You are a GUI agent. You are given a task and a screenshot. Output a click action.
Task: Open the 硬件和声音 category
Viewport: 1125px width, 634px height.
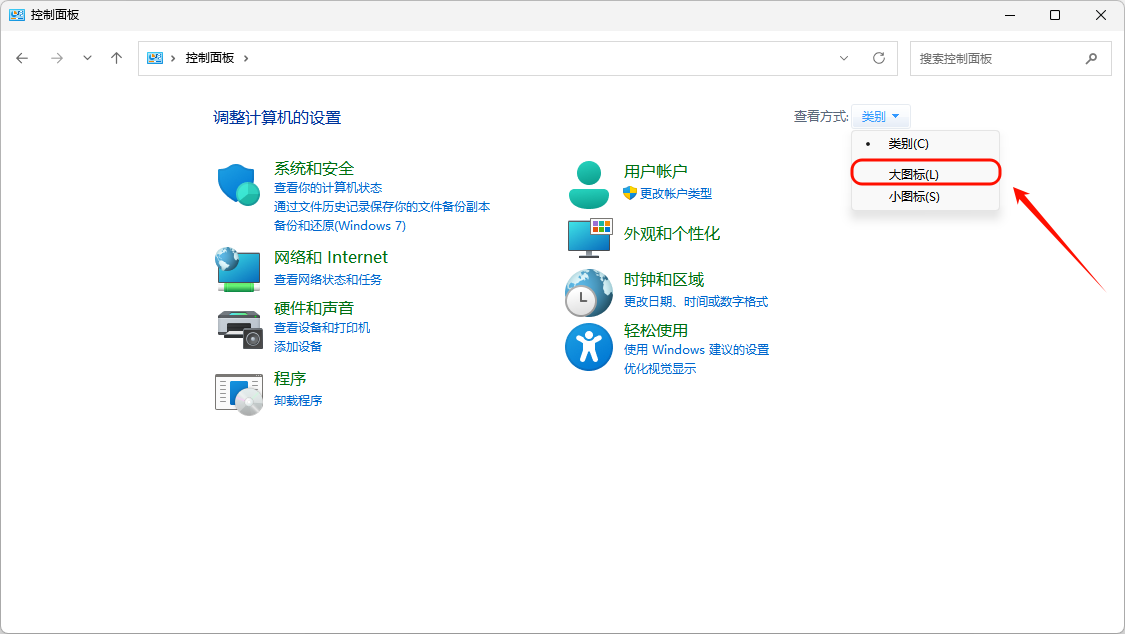[x=314, y=308]
